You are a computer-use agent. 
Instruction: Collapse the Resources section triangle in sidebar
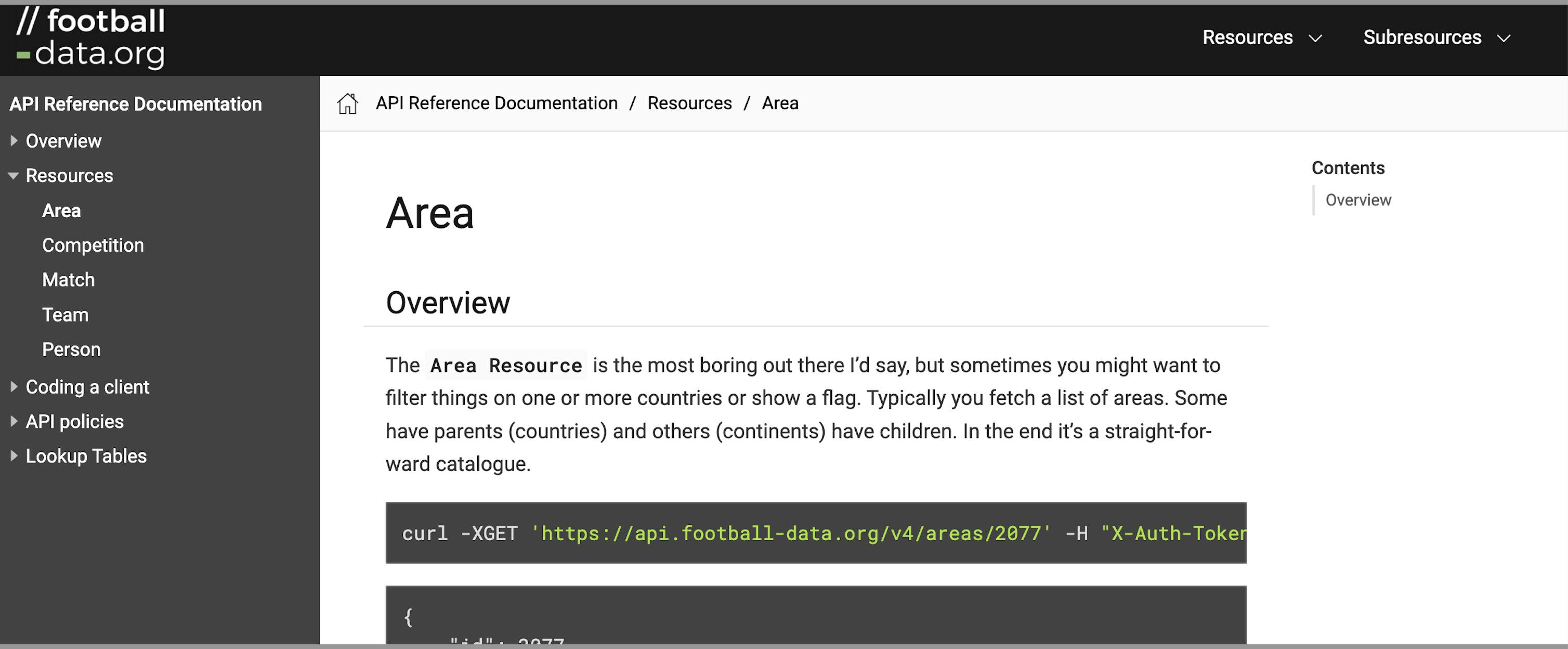pyautogui.click(x=14, y=176)
